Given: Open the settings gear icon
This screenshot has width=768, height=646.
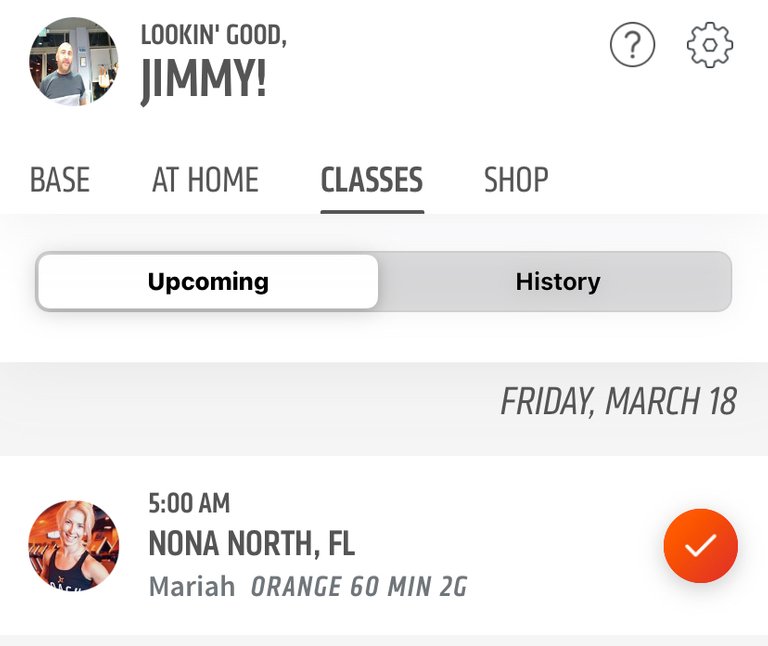Looking at the screenshot, I should click(710, 45).
